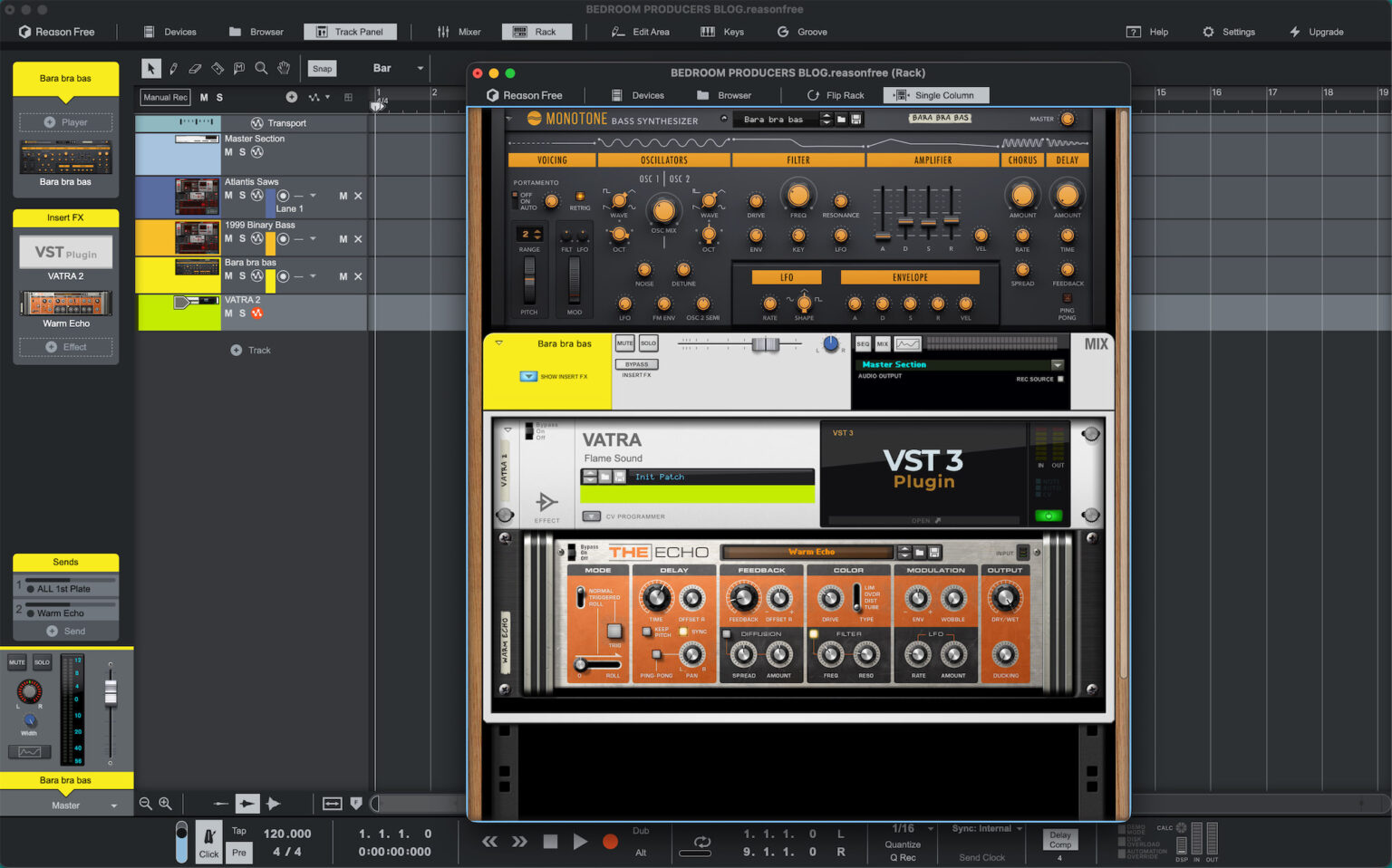Open the Devices panel in main toolbar

point(169,32)
